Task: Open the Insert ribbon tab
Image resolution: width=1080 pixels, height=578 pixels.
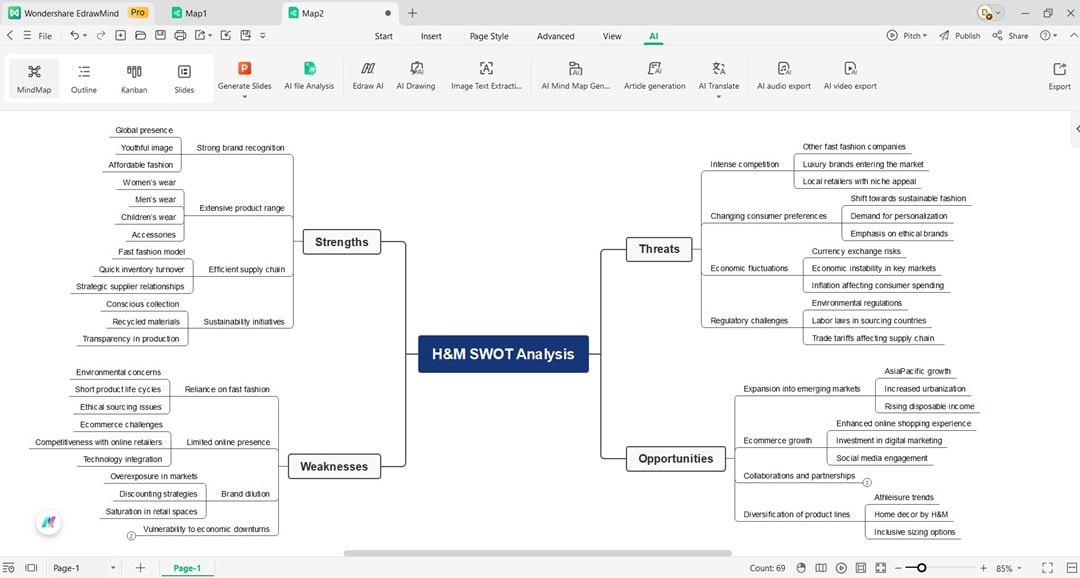Action: click(x=431, y=36)
